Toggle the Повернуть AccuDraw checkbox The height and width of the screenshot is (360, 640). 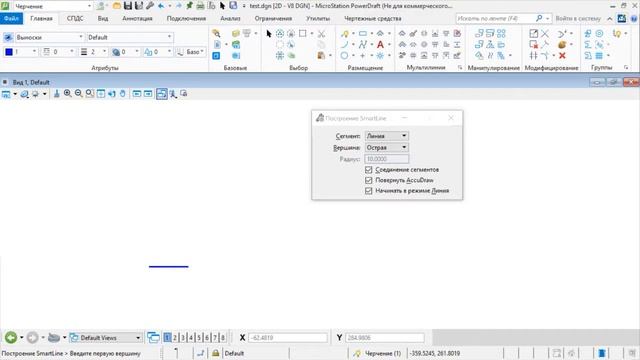[x=369, y=180]
